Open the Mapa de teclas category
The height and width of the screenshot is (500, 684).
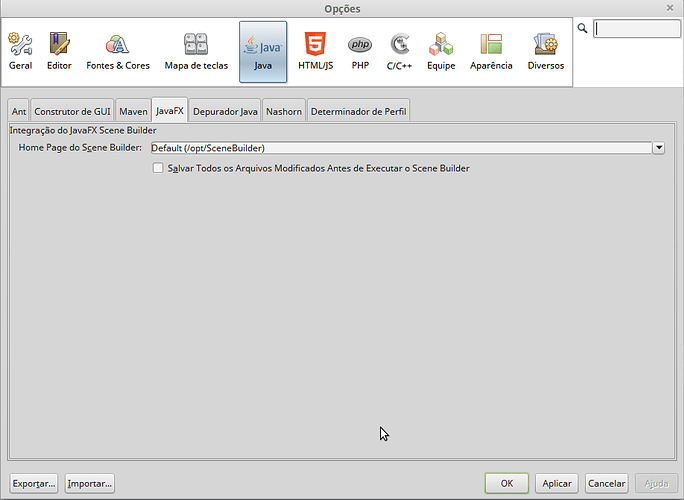[196, 51]
